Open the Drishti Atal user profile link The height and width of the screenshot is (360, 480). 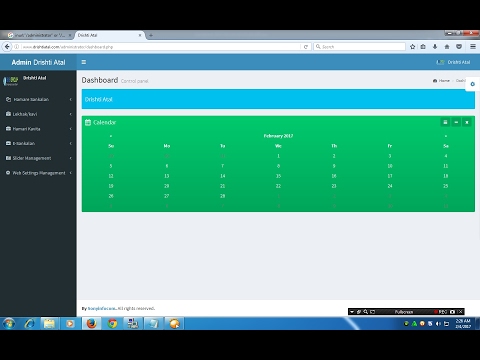453,62
